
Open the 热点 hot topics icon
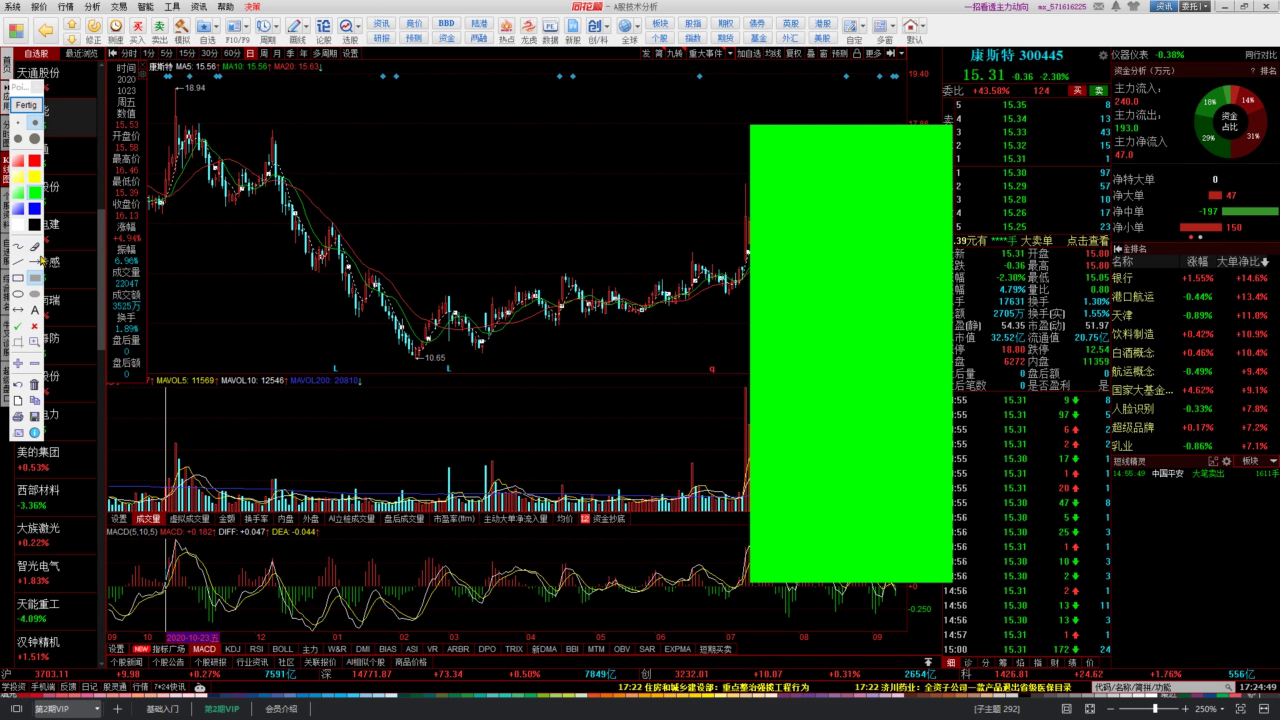(x=507, y=30)
